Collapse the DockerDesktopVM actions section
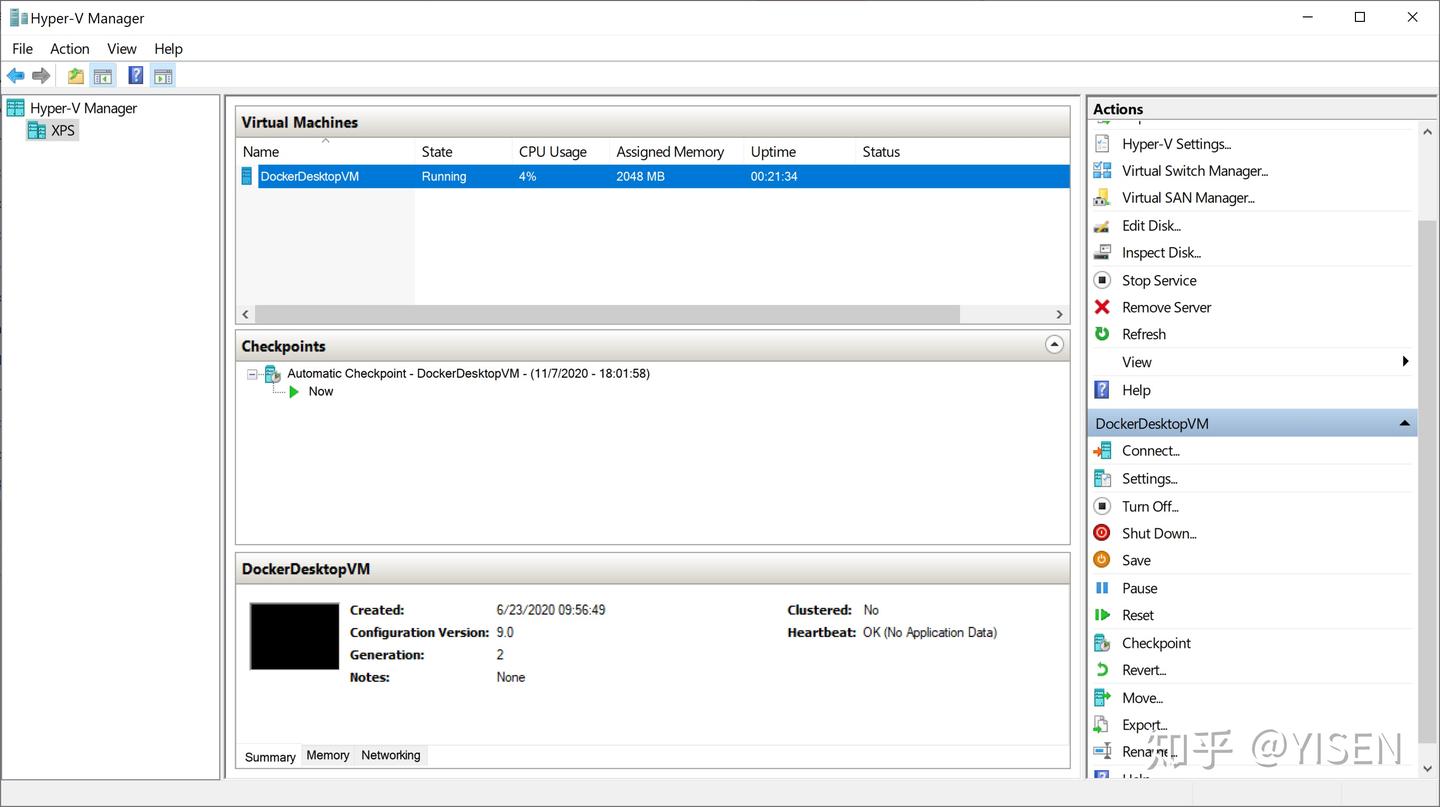 pos(1405,423)
